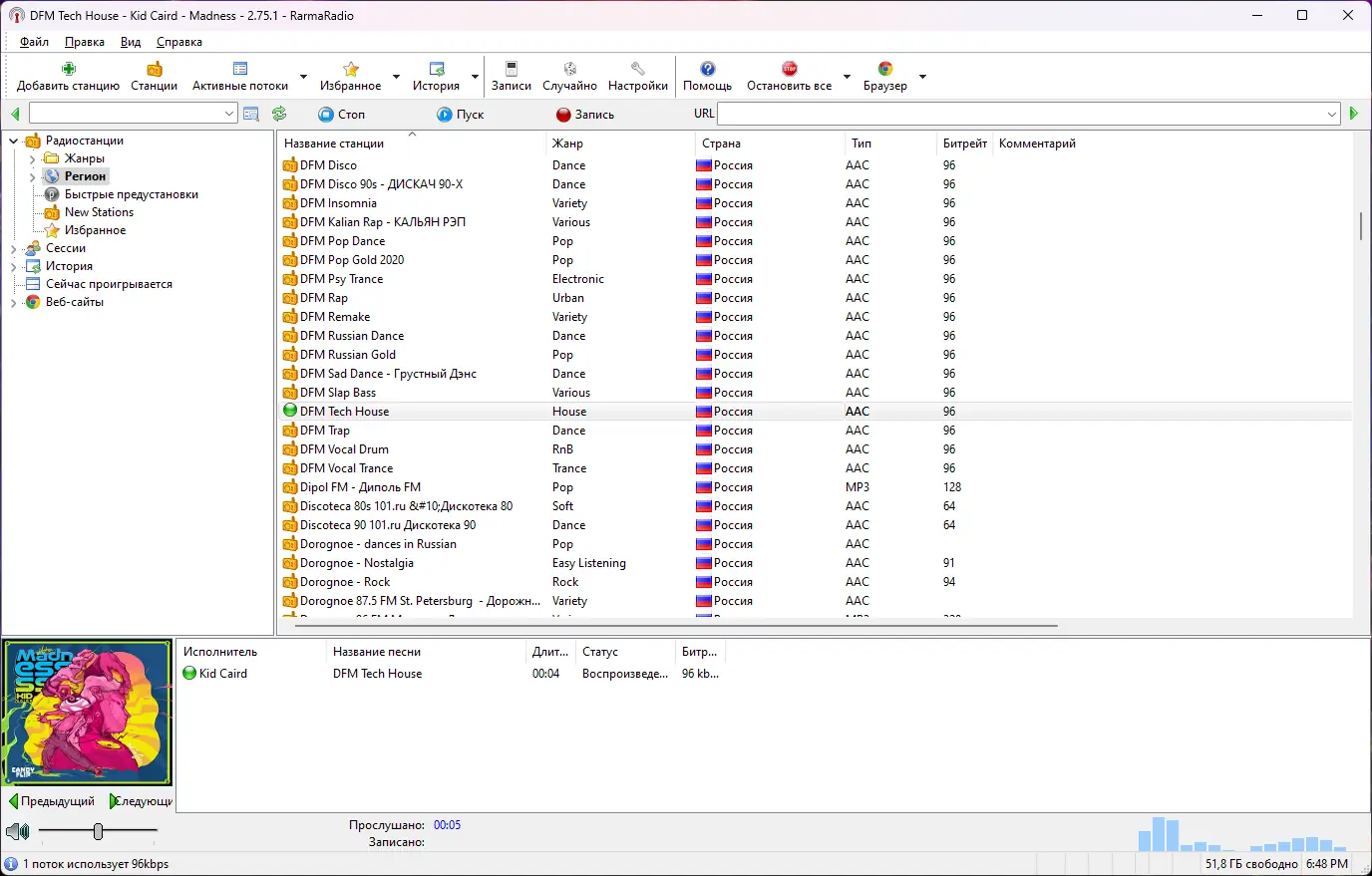Open the Избранное star in the toolbar

coord(351,69)
